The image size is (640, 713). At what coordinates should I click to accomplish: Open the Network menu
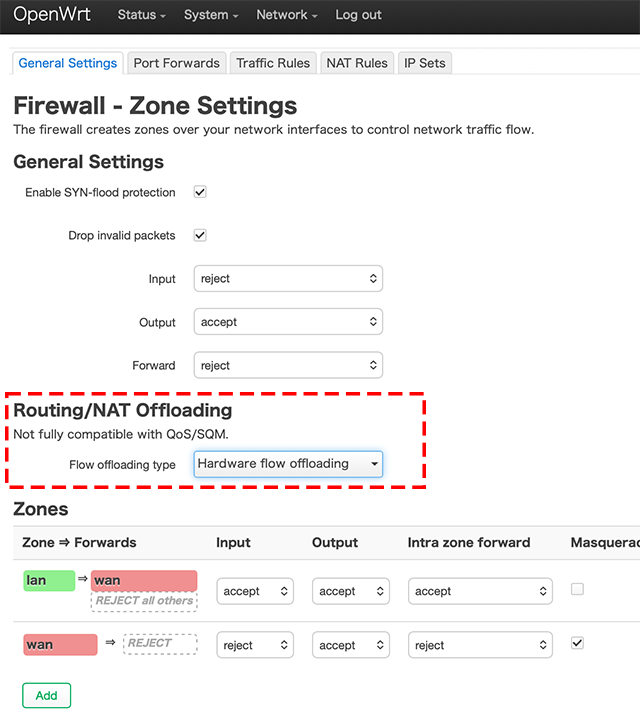pyautogui.click(x=286, y=15)
